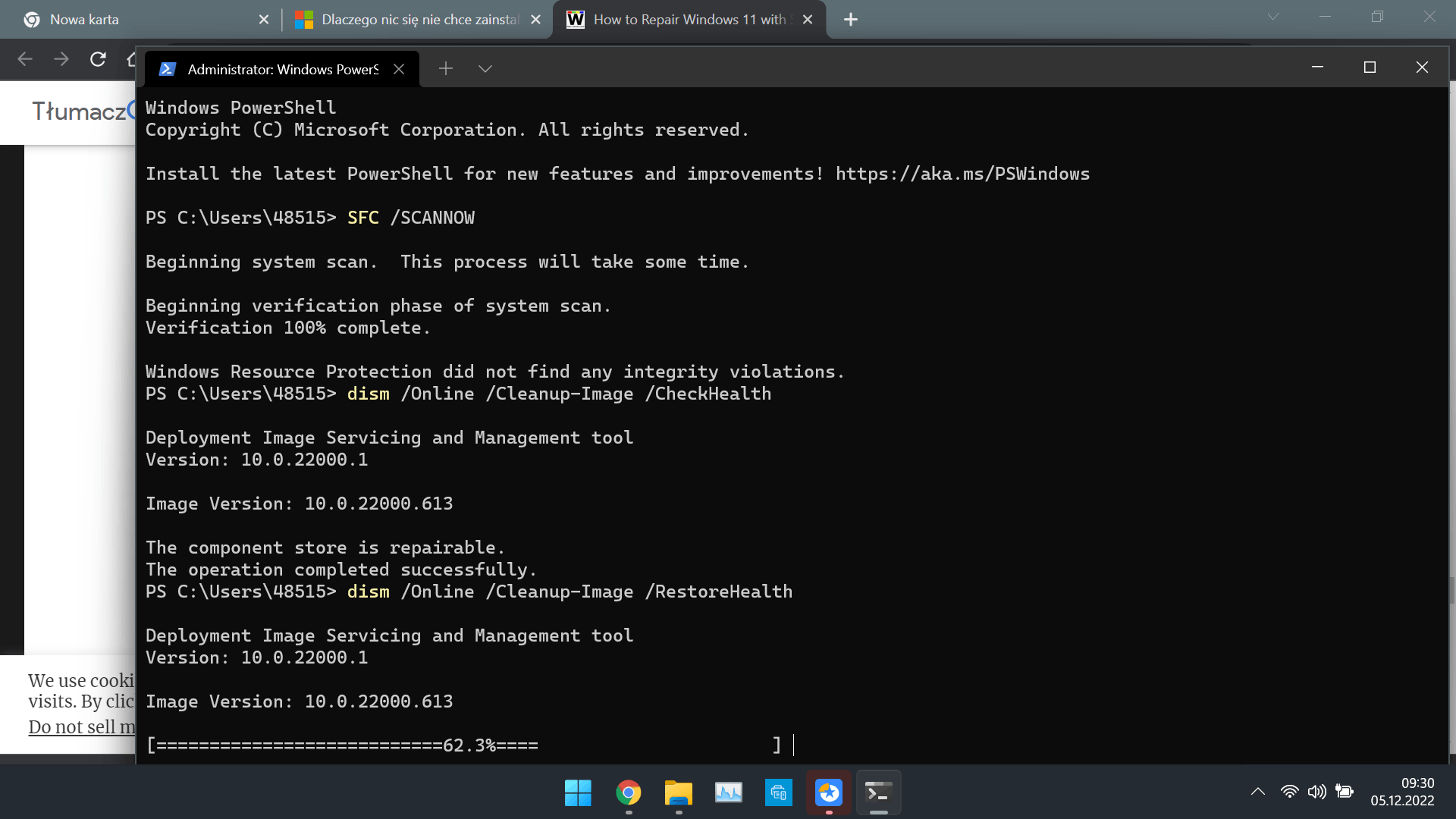Viewport: 1456px width, 819px height.
Task: Click the Do not sell link
Action: 82,726
